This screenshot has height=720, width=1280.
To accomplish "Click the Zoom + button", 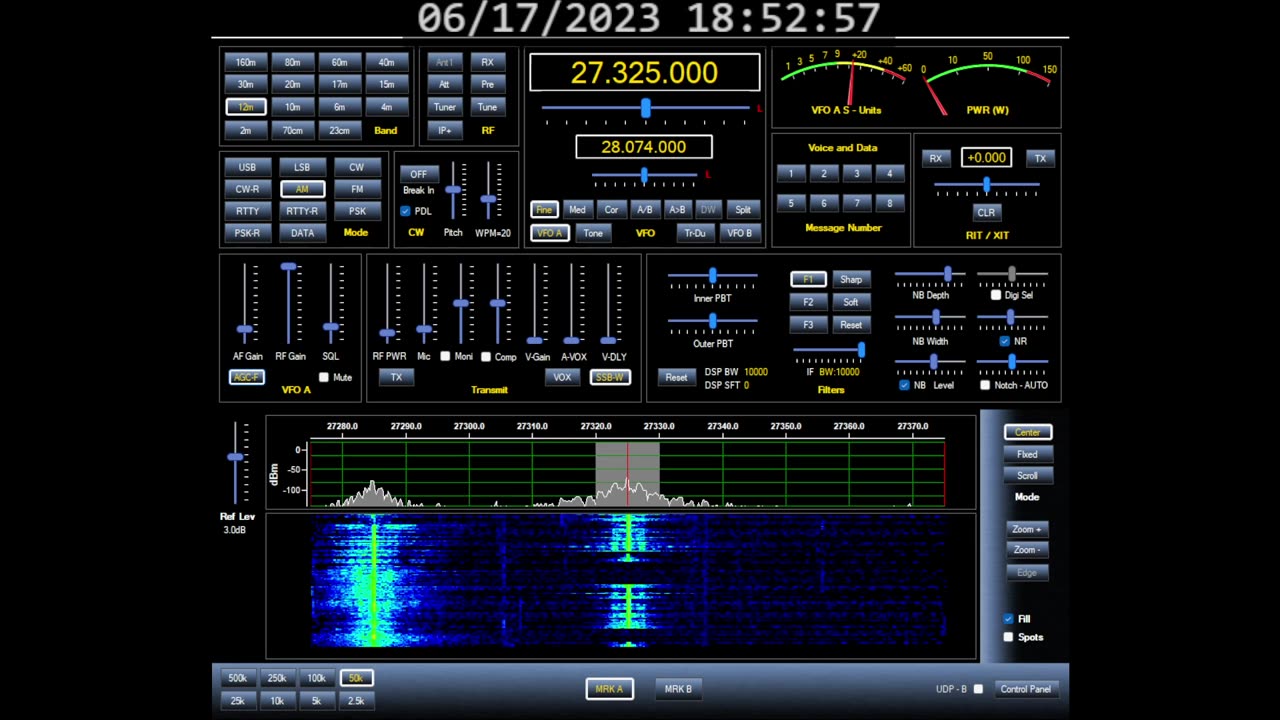I will point(1027,529).
